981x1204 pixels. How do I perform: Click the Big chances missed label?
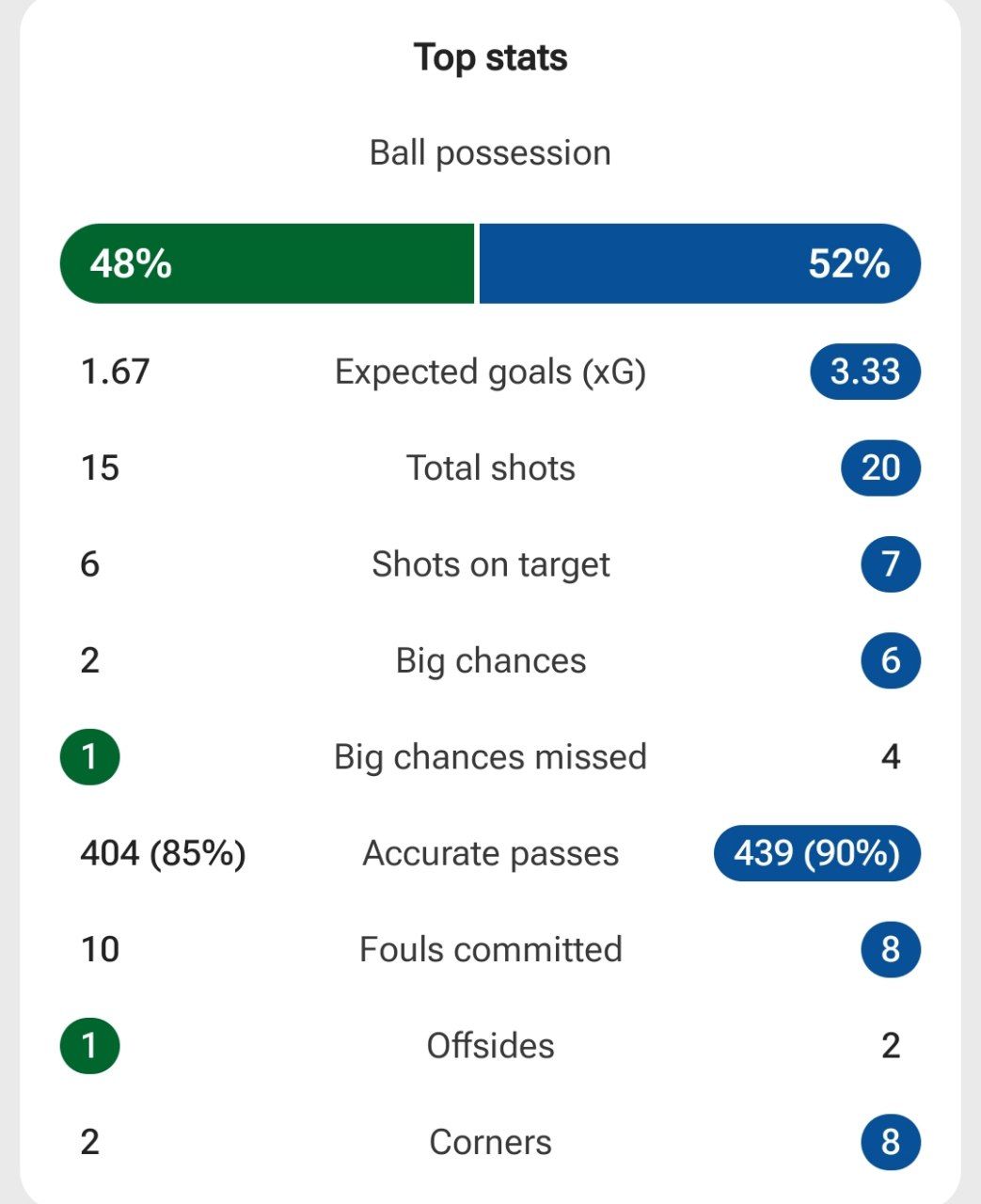point(490,757)
